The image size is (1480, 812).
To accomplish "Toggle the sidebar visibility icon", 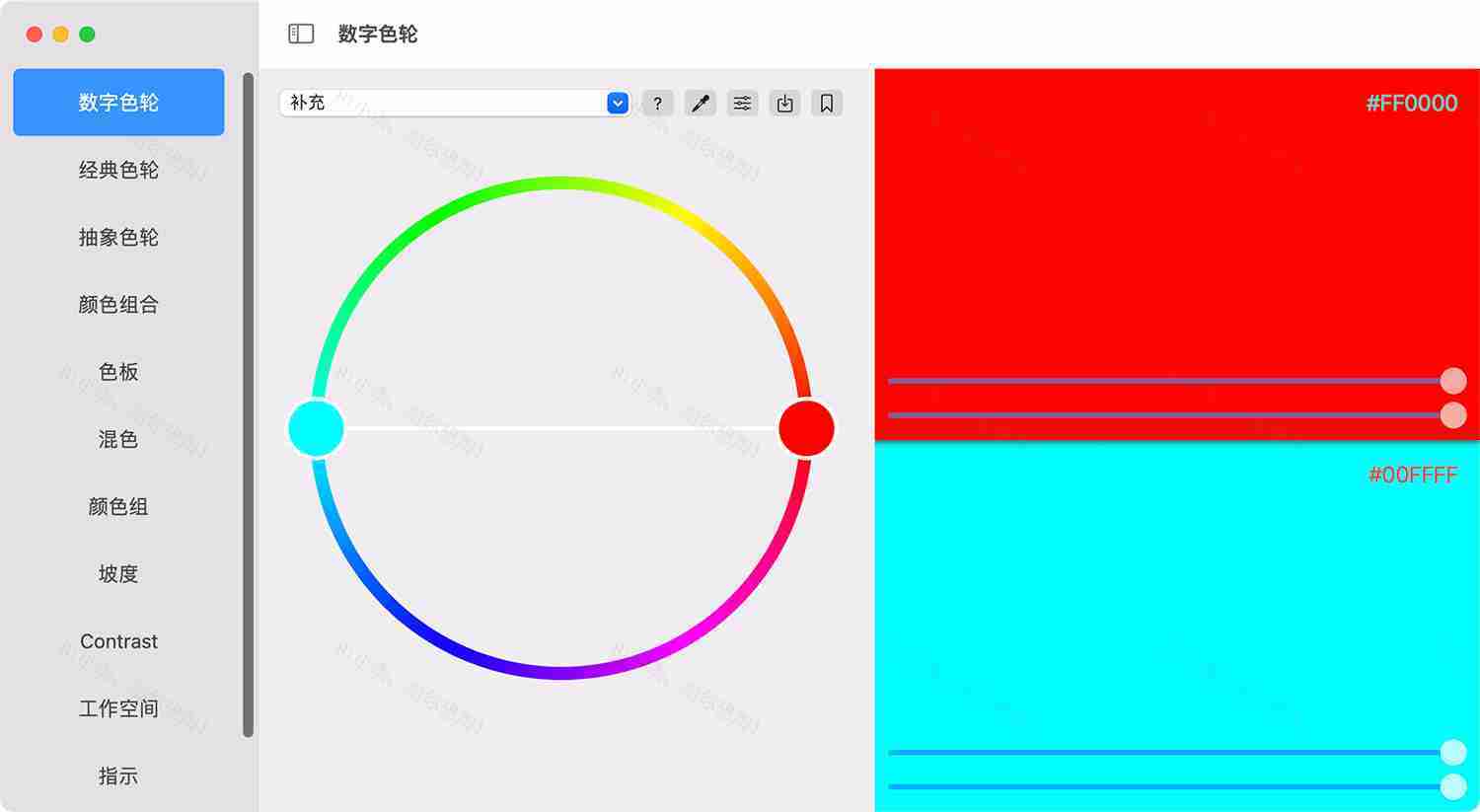I will (299, 33).
